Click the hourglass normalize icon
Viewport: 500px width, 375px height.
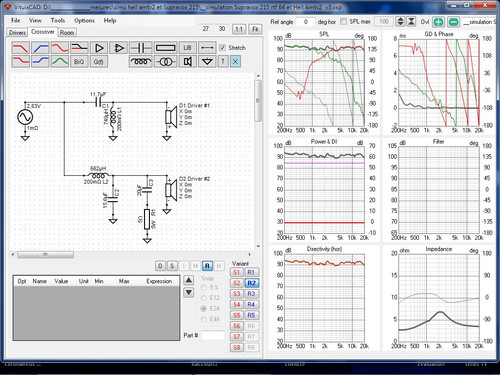point(411,22)
